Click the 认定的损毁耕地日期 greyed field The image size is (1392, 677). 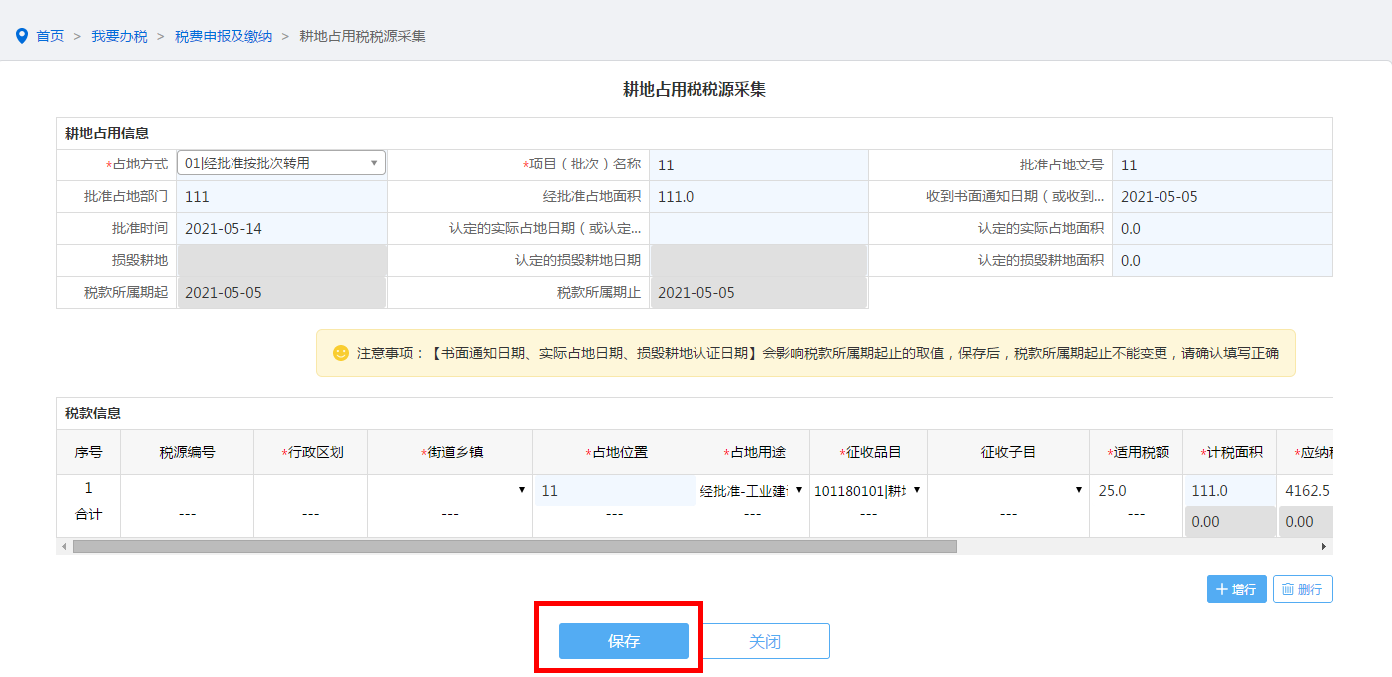tap(759, 261)
